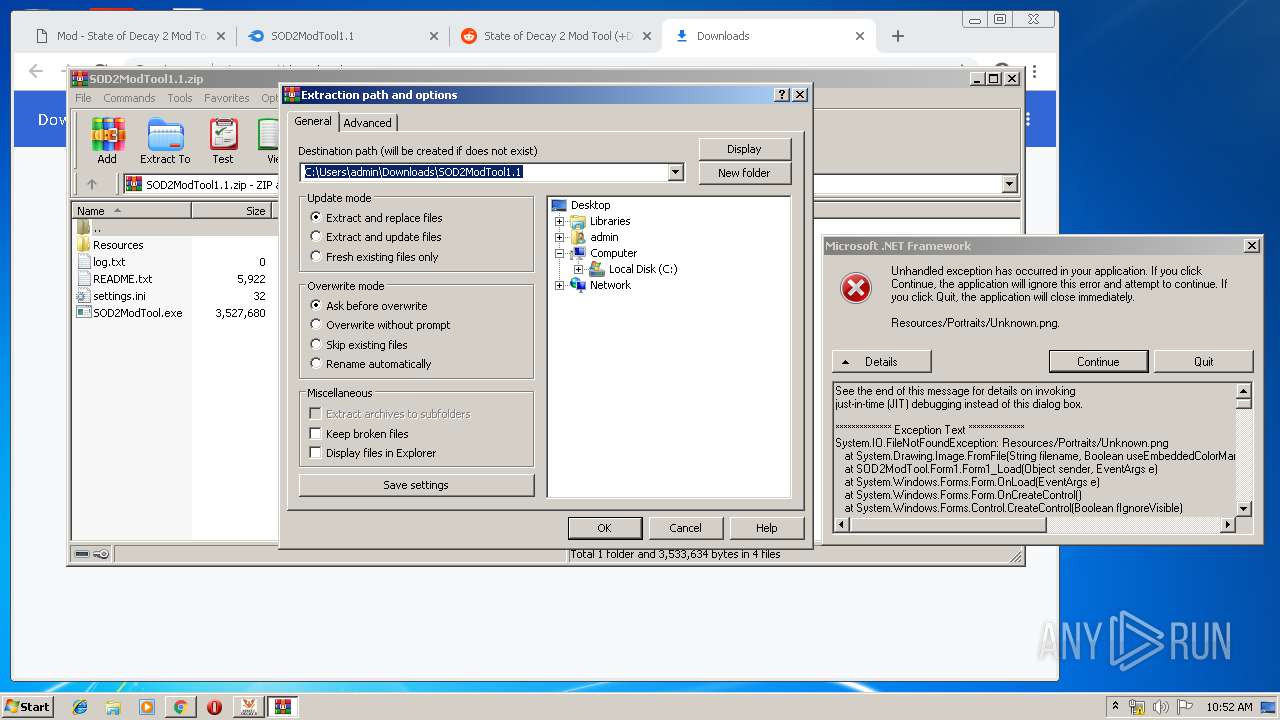Collapse Details in the .NET Framework dialog
This screenshot has height=720, width=1280.
pyautogui.click(x=881, y=362)
